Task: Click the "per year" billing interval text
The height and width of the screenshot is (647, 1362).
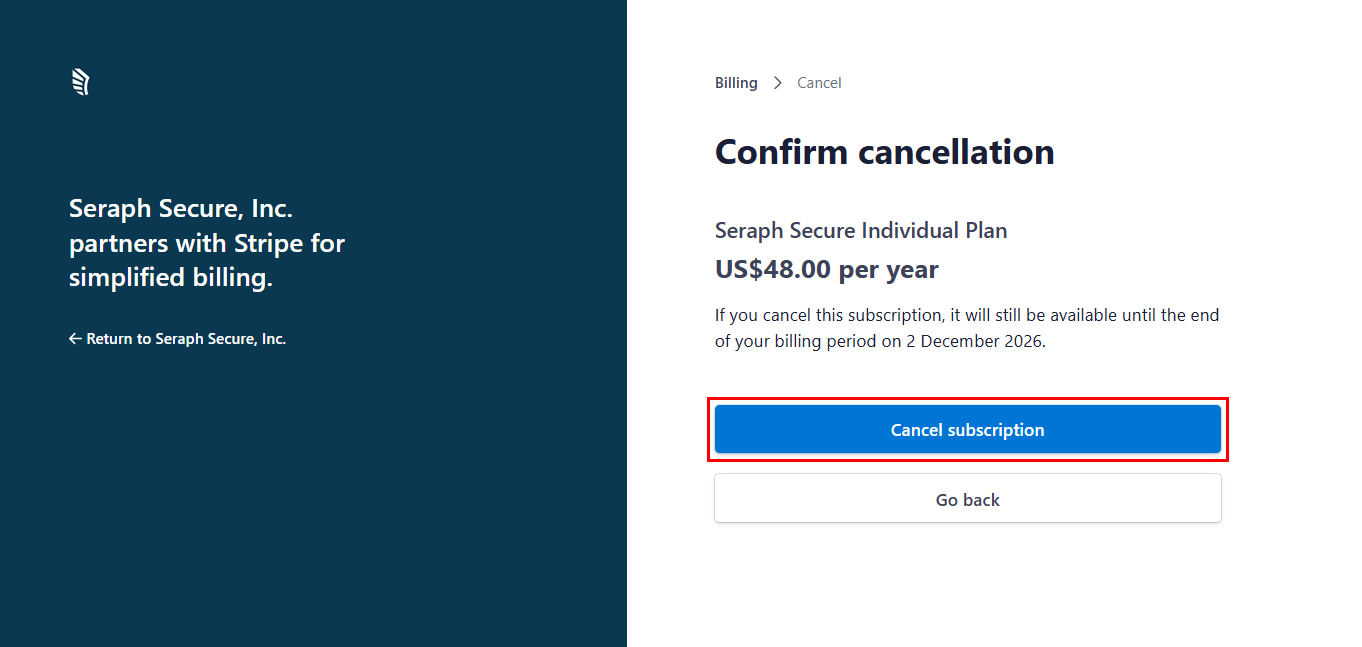Action: pos(888,270)
